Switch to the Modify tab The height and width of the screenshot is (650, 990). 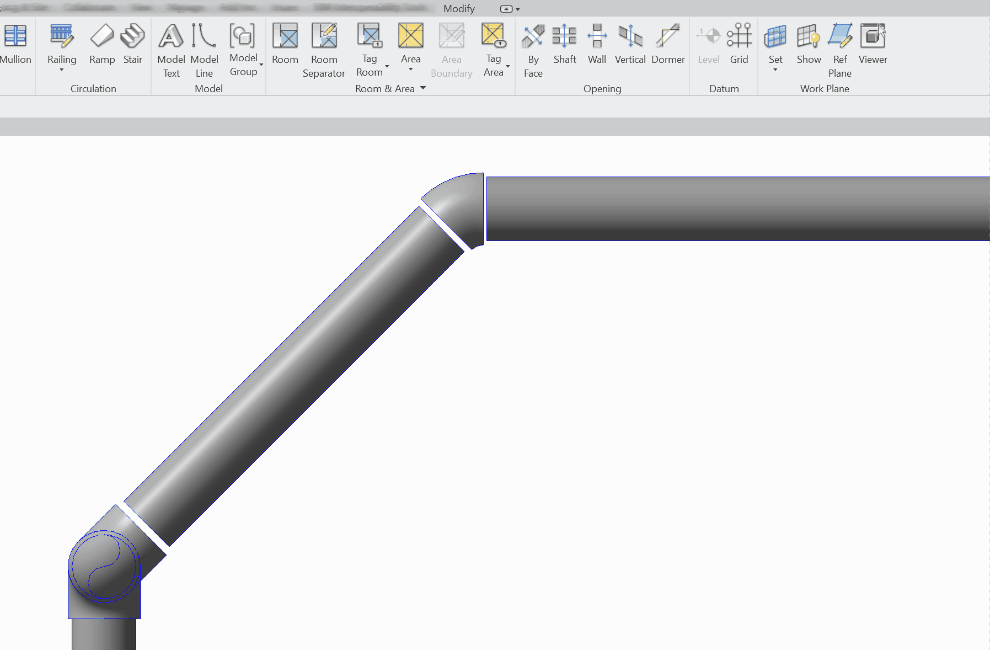point(458,8)
